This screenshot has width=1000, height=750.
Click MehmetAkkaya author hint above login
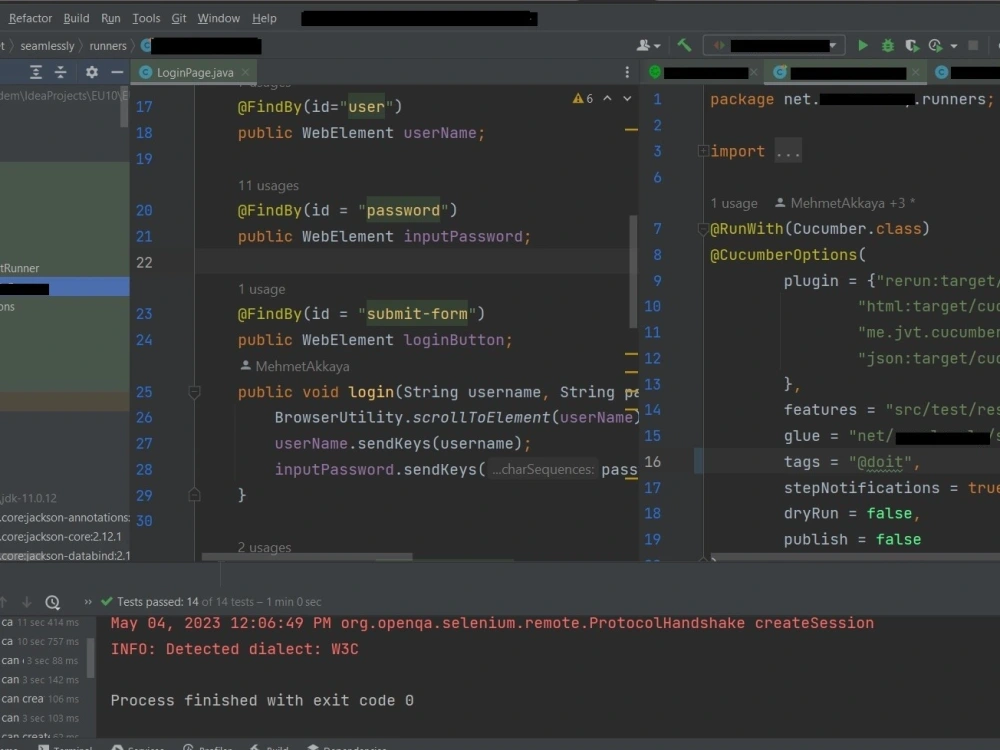point(295,367)
